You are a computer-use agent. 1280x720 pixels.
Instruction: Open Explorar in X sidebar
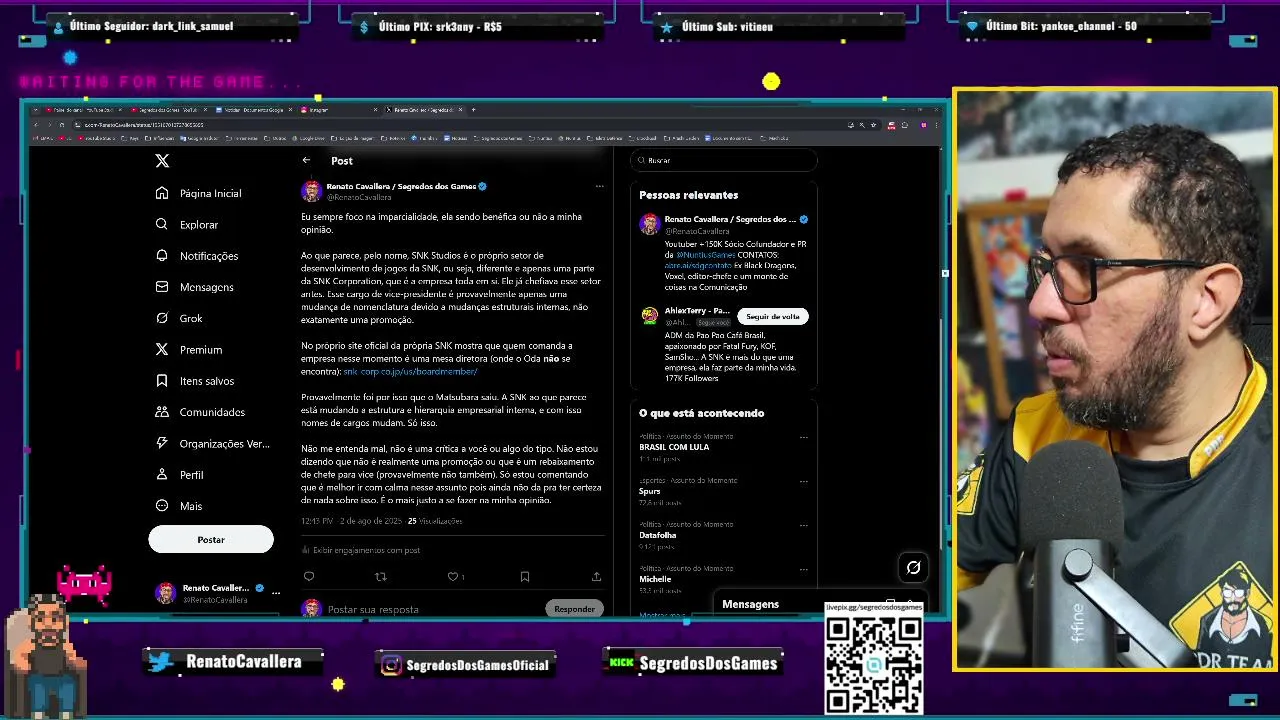pos(186,224)
